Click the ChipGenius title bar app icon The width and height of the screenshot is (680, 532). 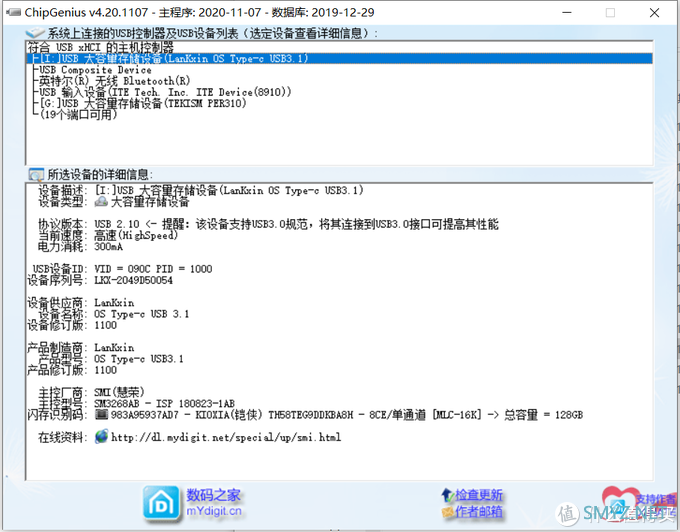(x=13, y=12)
